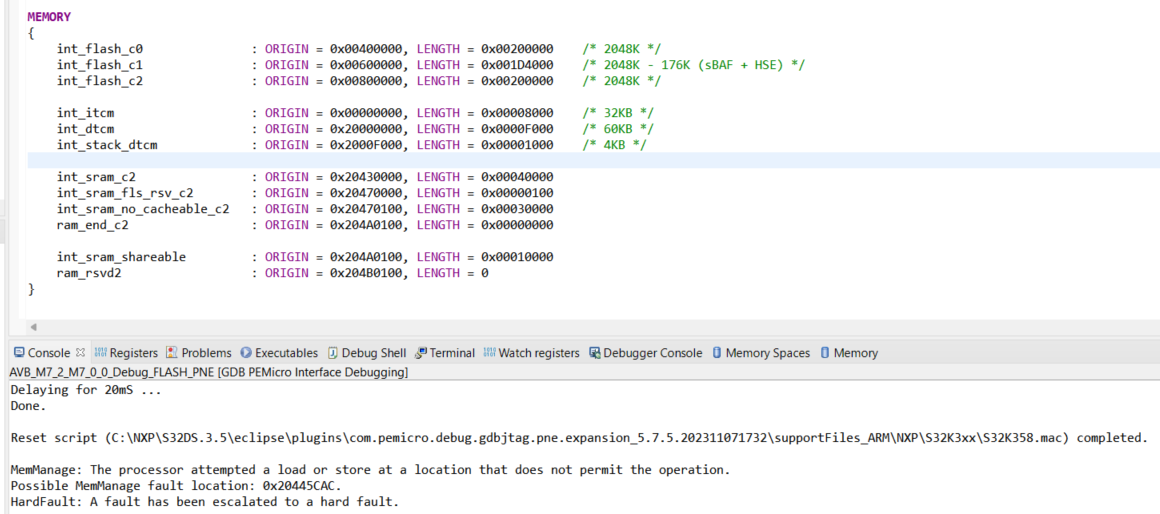The image size is (1160, 514).
Task: Click the int_flash_c2 region name
Action: (x=100, y=81)
